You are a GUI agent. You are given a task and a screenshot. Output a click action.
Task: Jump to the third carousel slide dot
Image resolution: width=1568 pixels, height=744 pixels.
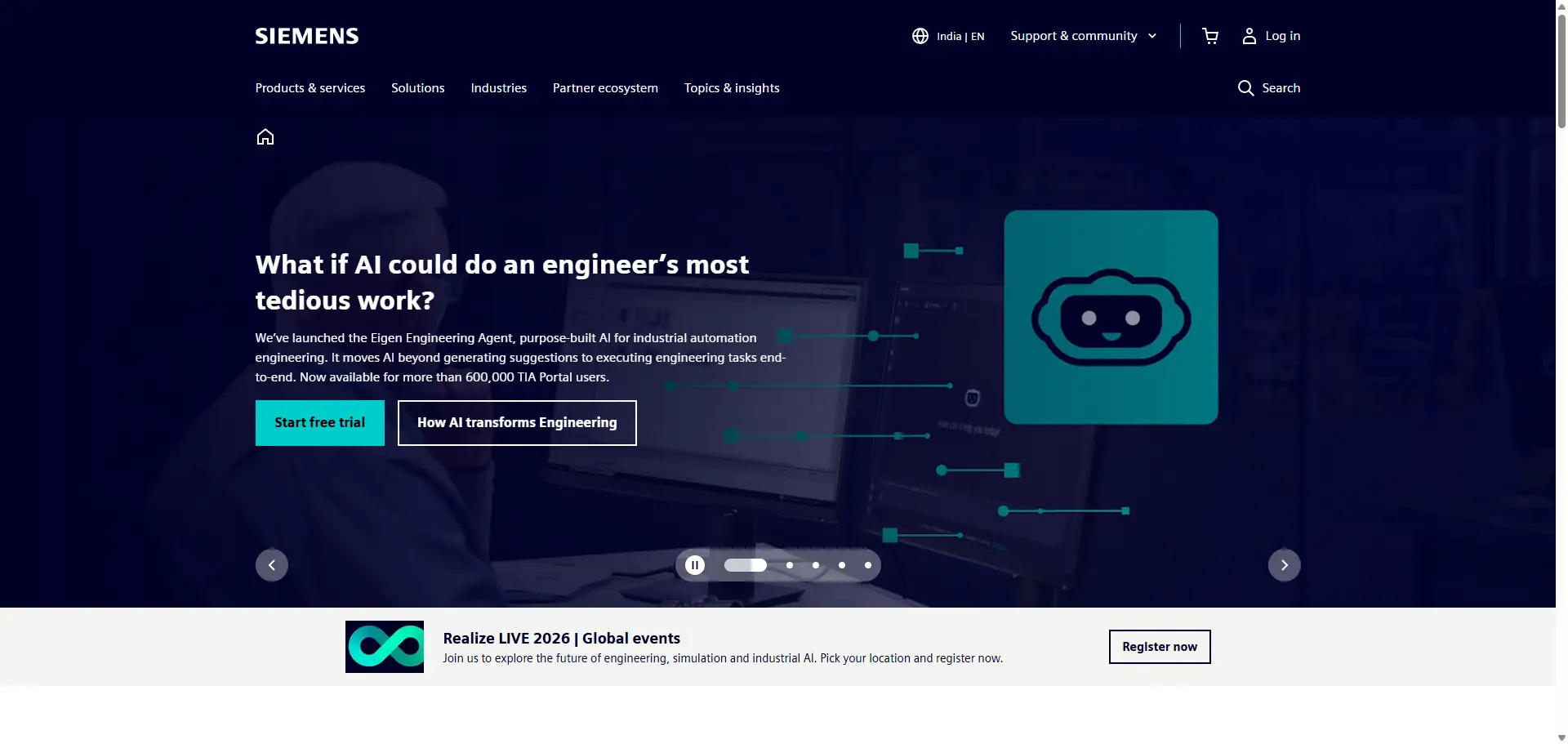816,565
